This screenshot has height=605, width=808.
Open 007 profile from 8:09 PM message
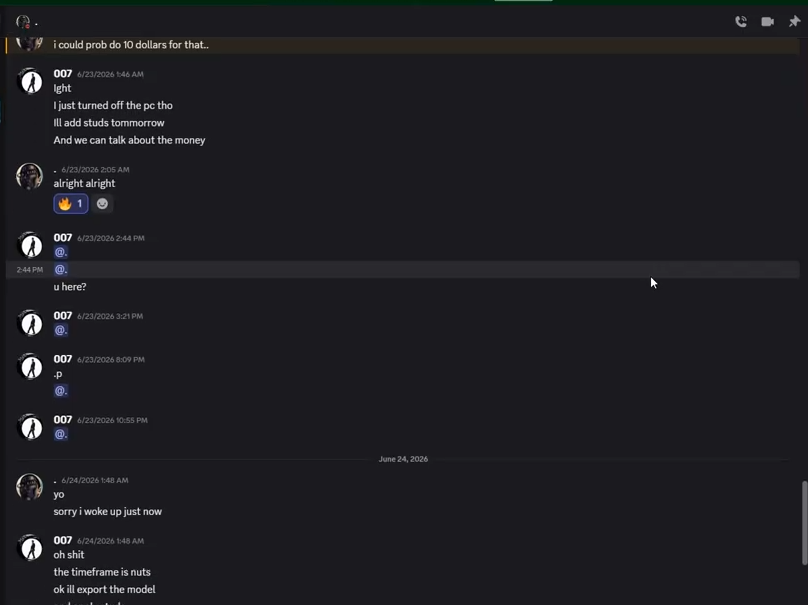pos(63,359)
